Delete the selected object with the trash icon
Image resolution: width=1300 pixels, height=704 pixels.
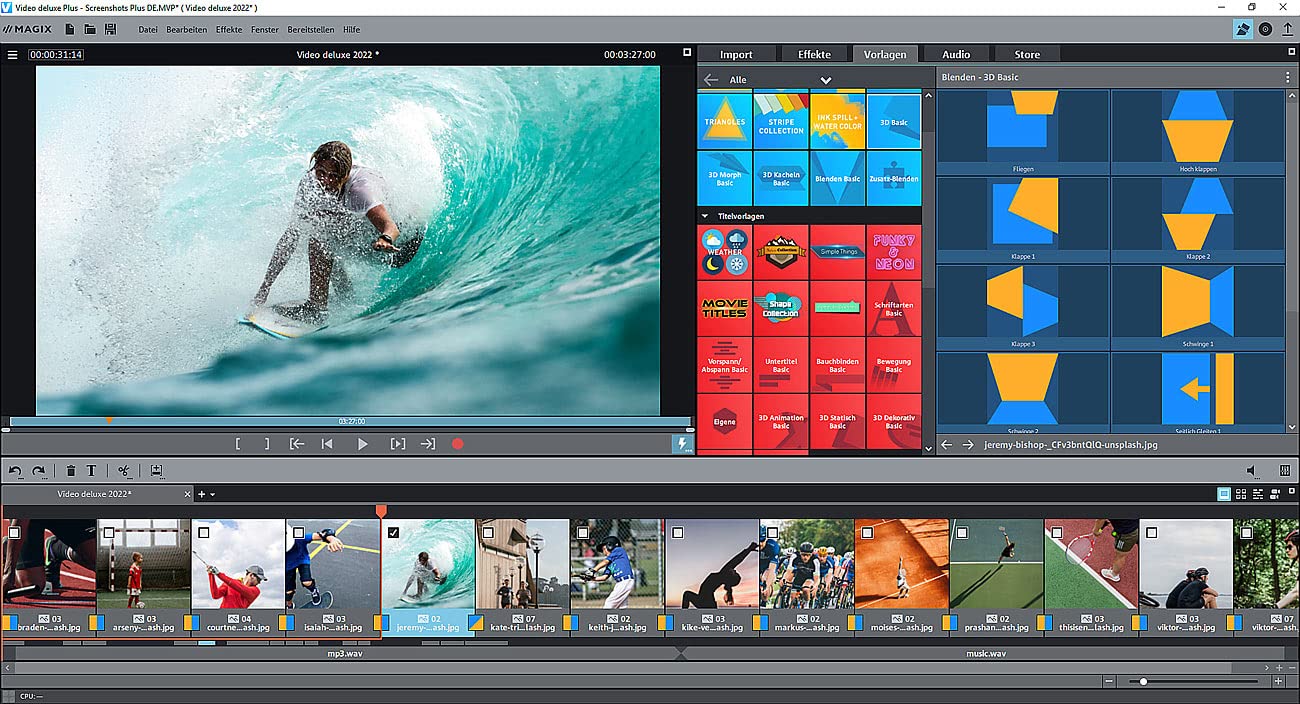(x=71, y=470)
